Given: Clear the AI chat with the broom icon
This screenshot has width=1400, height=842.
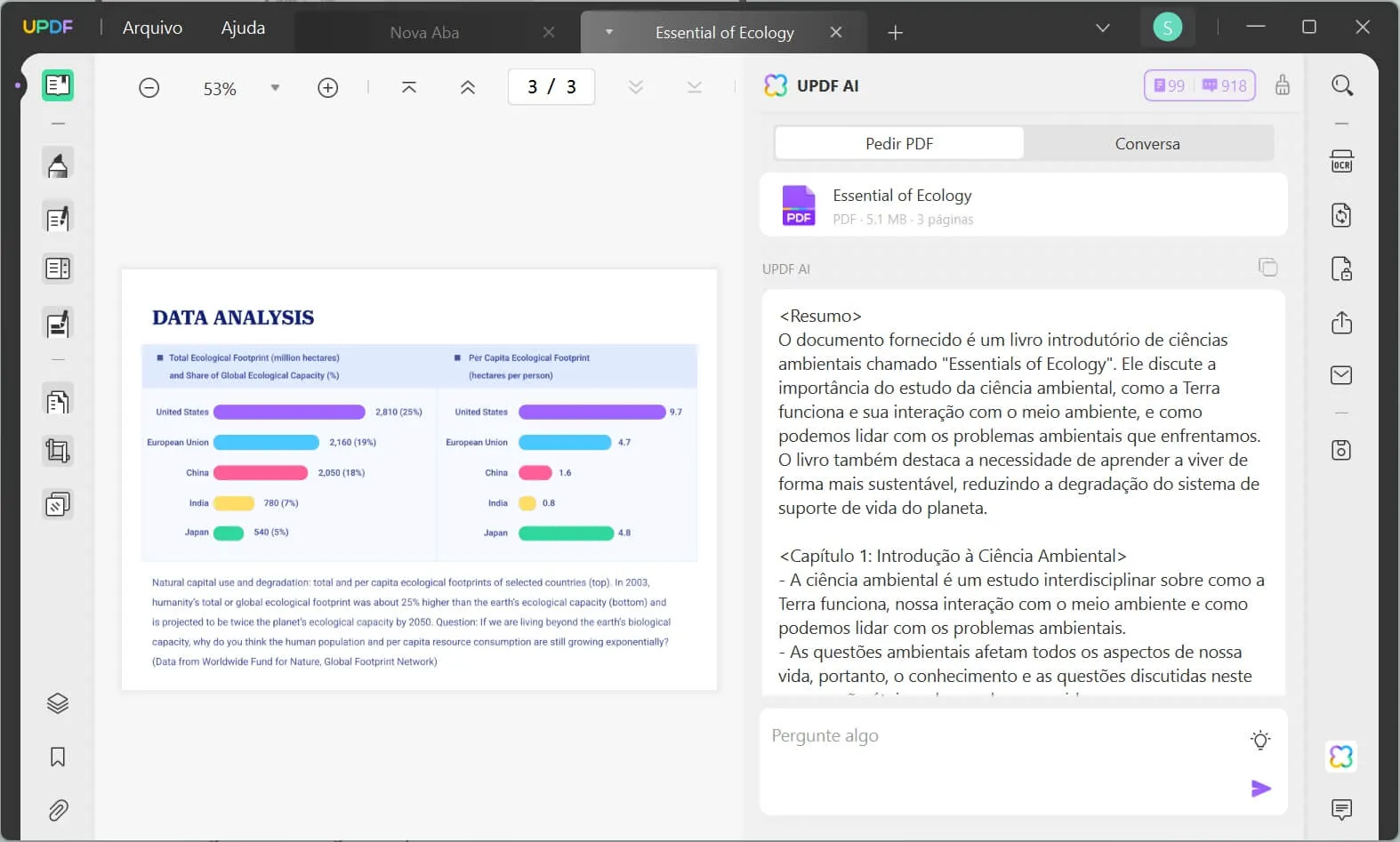Looking at the screenshot, I should pyautogui.click(x=1283, y=85).
